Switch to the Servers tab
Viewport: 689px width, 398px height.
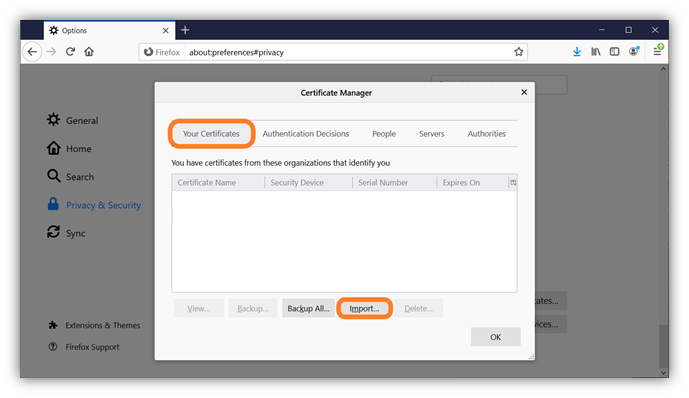pos(432,134)
